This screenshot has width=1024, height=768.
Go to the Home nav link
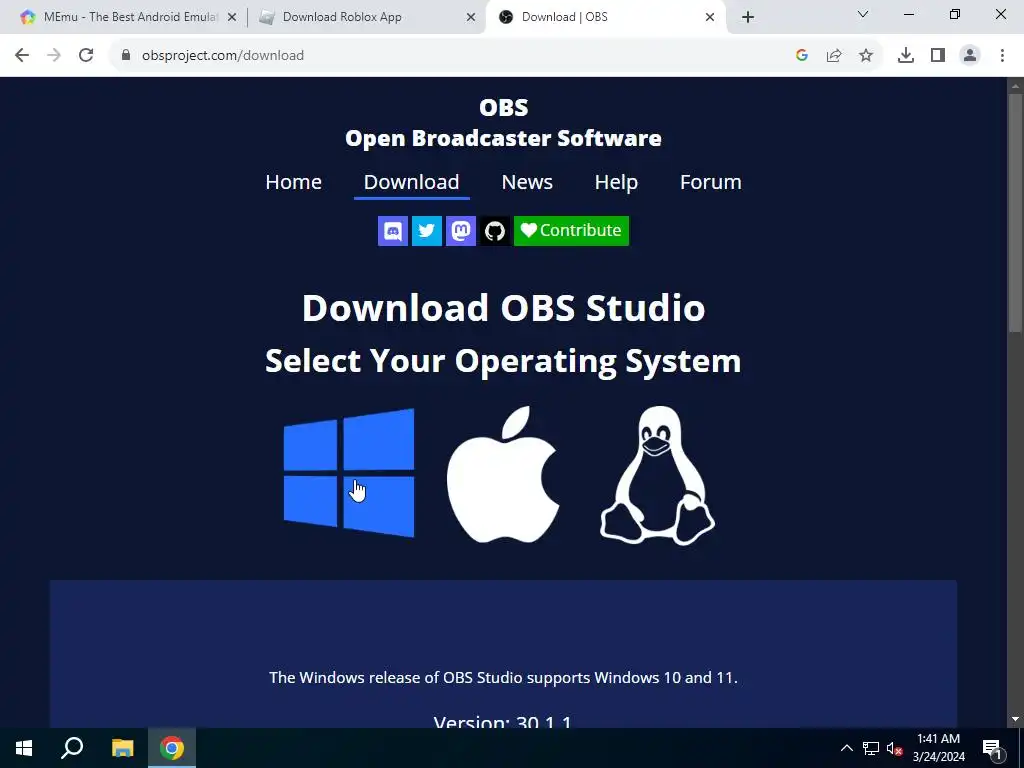(x=293, y=182)
